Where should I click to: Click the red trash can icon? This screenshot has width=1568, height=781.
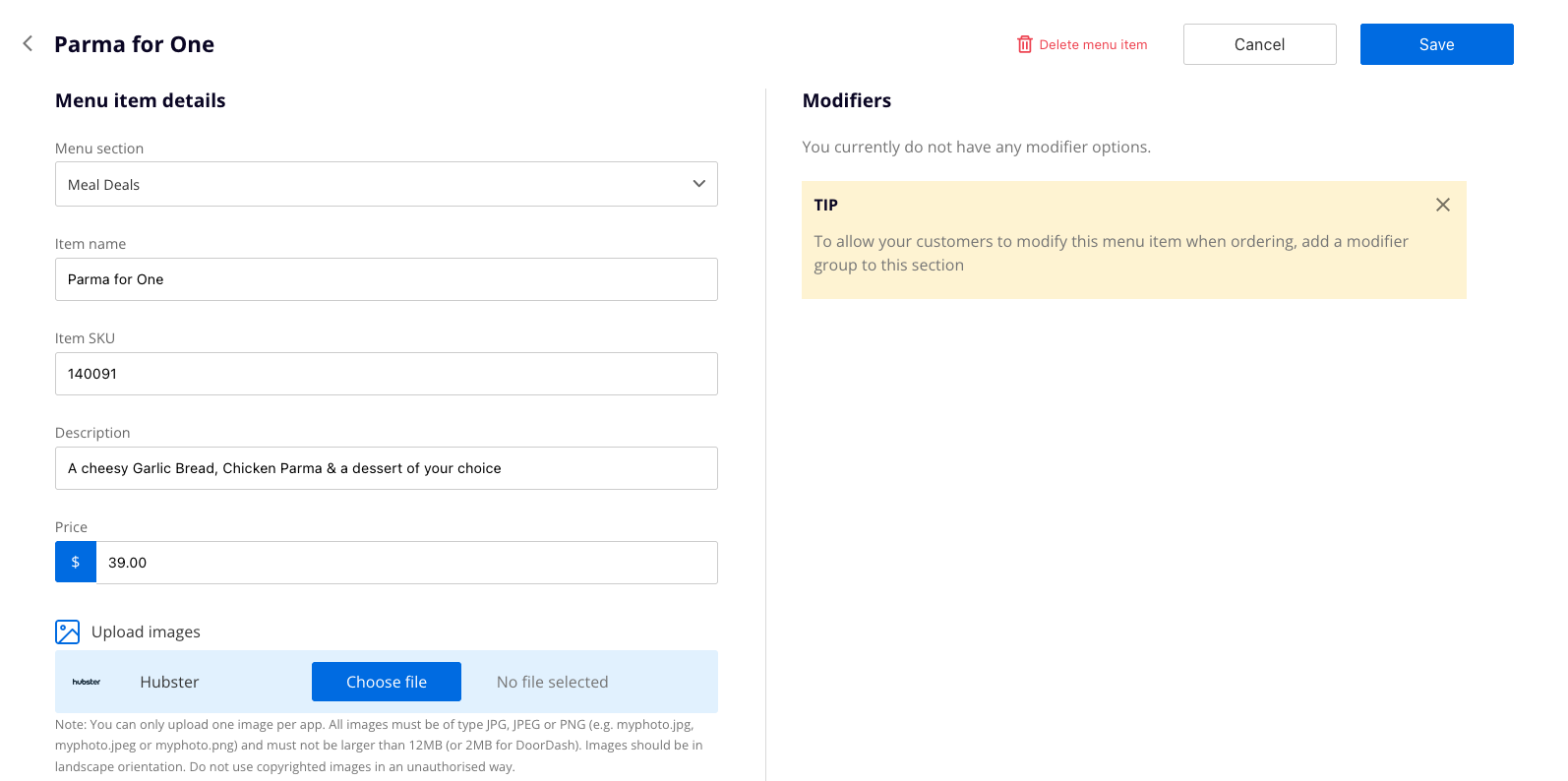coord(1024,44)
